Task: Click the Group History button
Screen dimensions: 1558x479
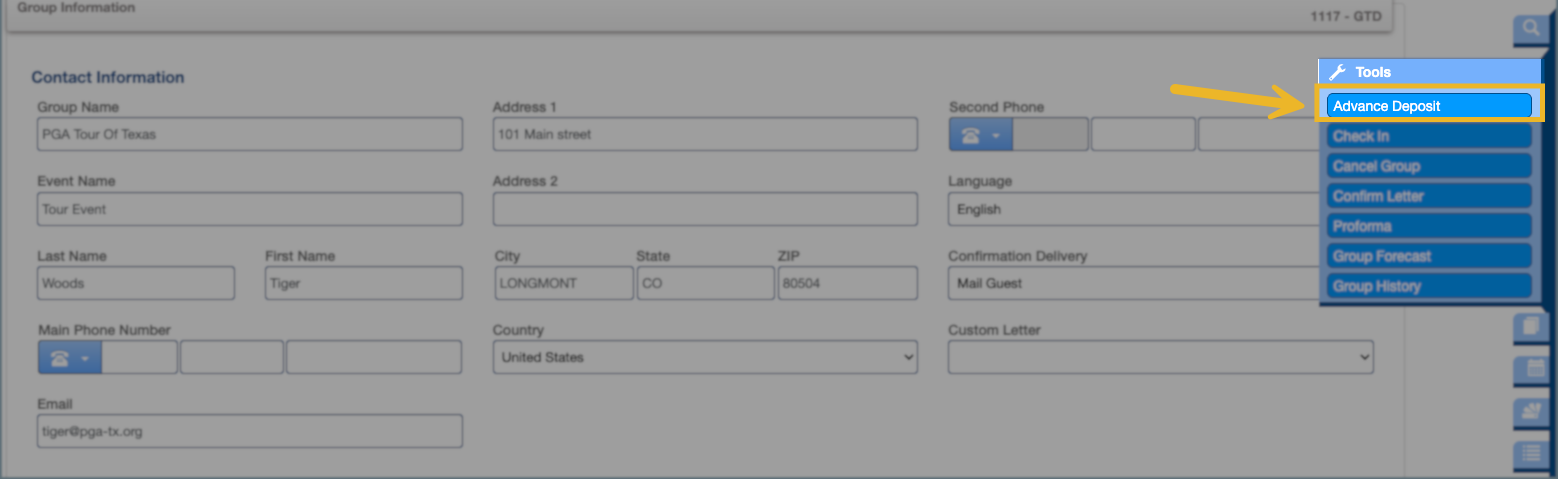Action: 1430,286
